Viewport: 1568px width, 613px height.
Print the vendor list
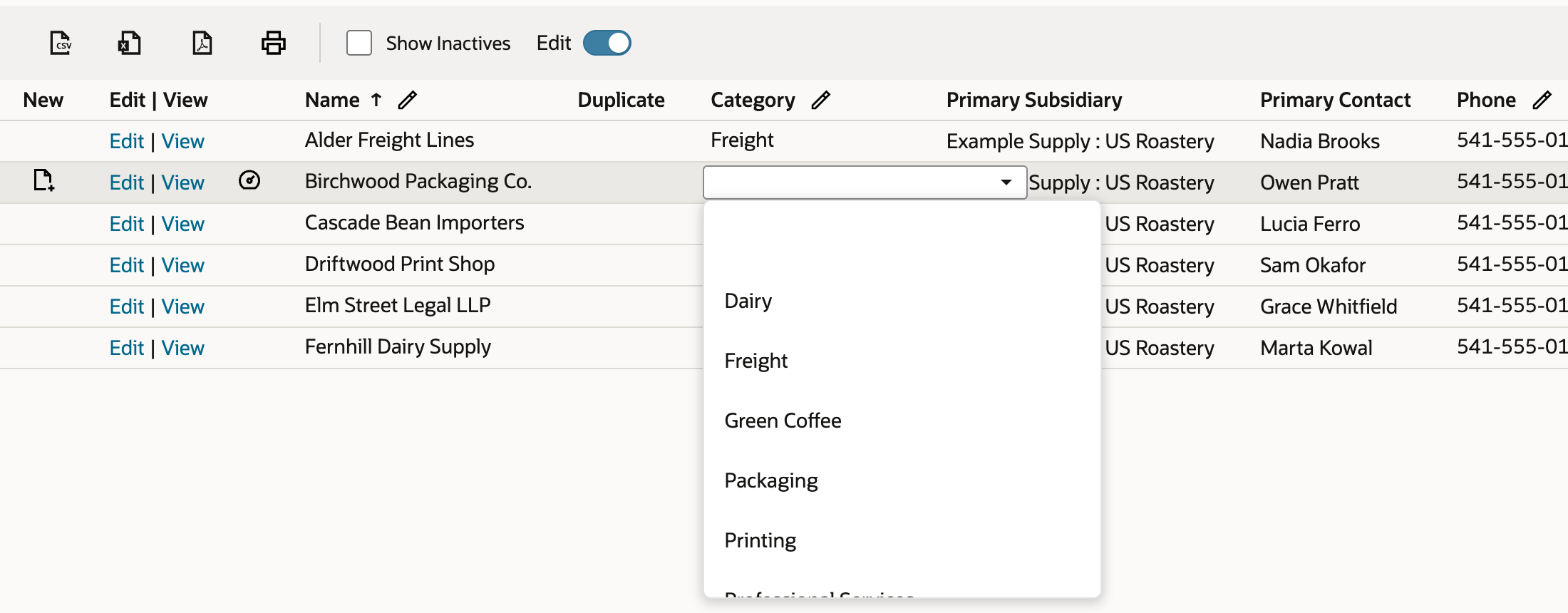point(273,43)
